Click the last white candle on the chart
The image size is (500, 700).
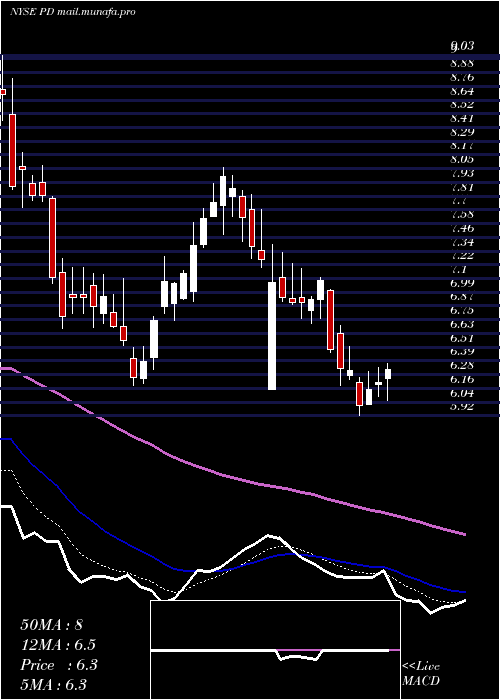[x=388, y=374]
